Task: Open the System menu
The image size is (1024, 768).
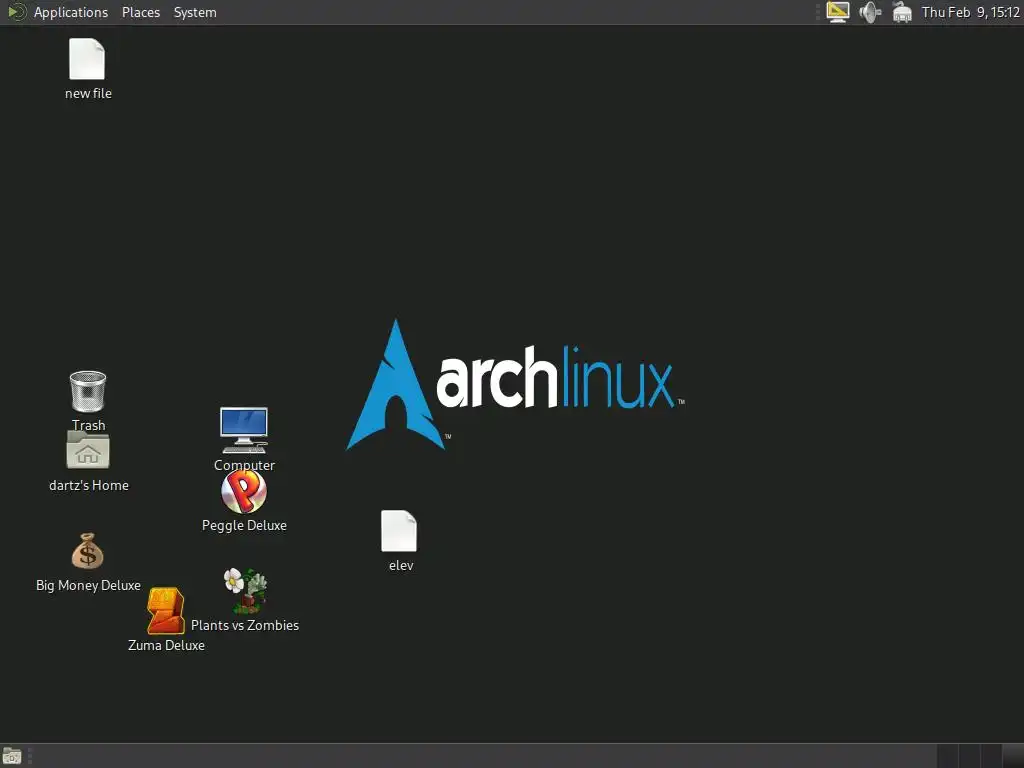Action: (x=195, y=12)
